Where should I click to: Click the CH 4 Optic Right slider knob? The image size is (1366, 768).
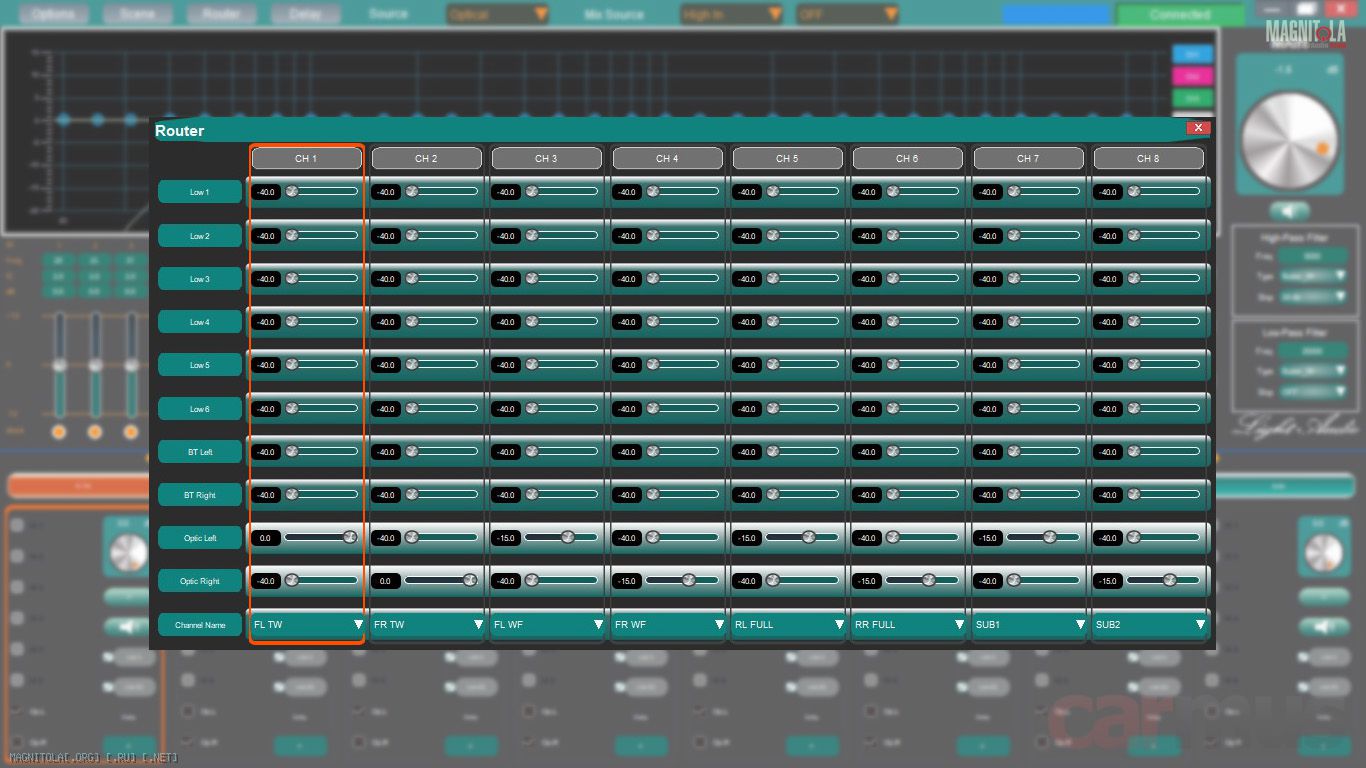pyautogui.click(x=688, y=580)
